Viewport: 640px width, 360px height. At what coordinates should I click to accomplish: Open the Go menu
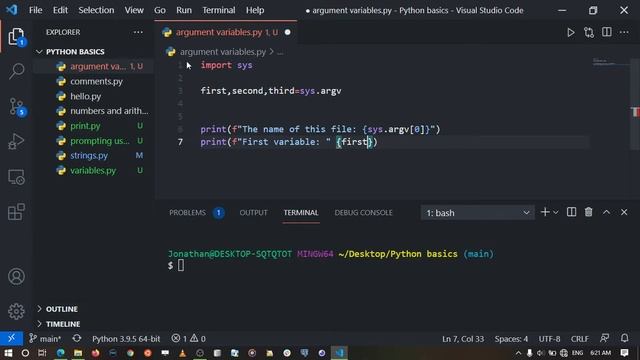160,10
